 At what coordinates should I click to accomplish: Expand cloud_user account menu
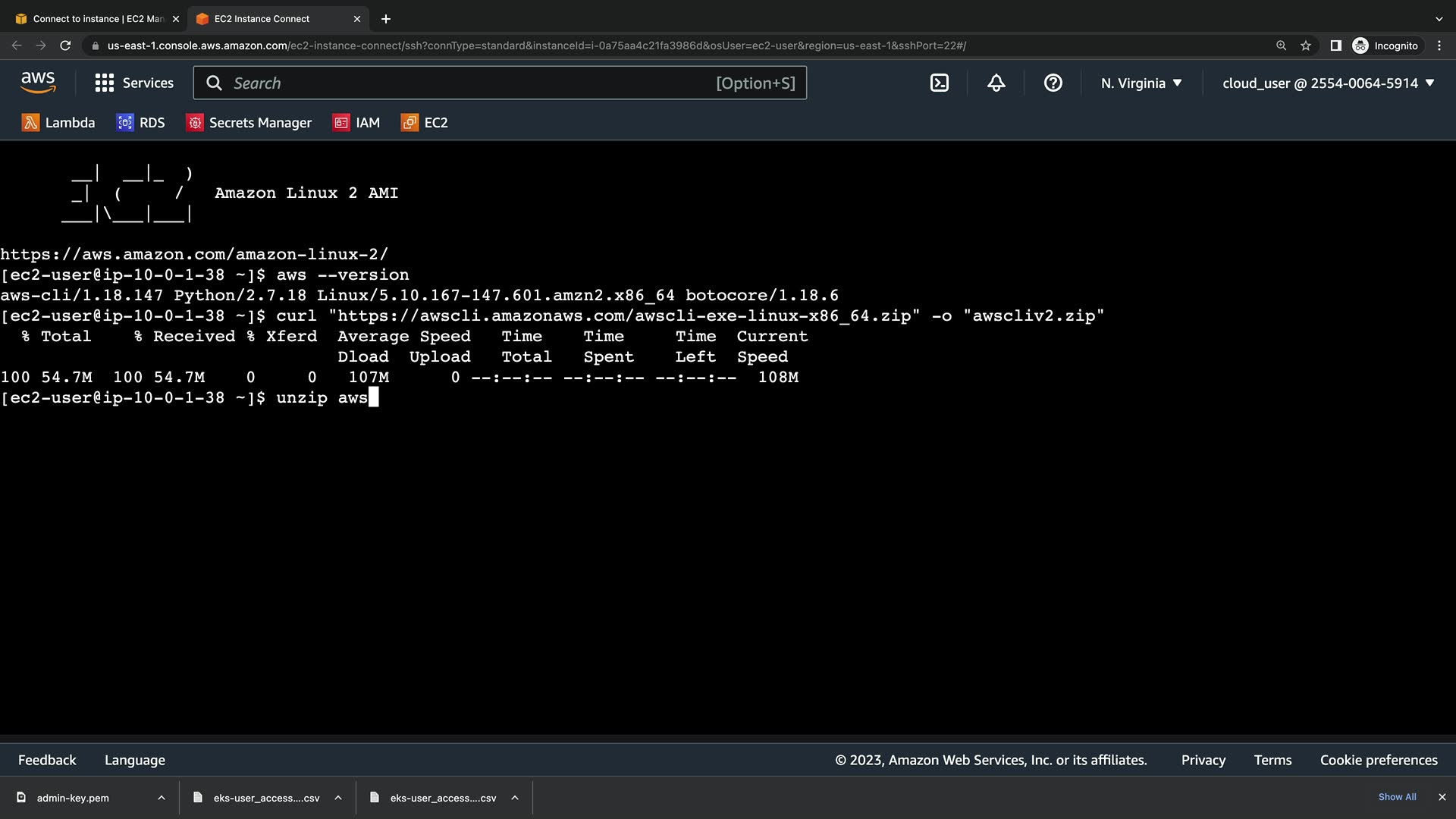[x=1328, y=83]
